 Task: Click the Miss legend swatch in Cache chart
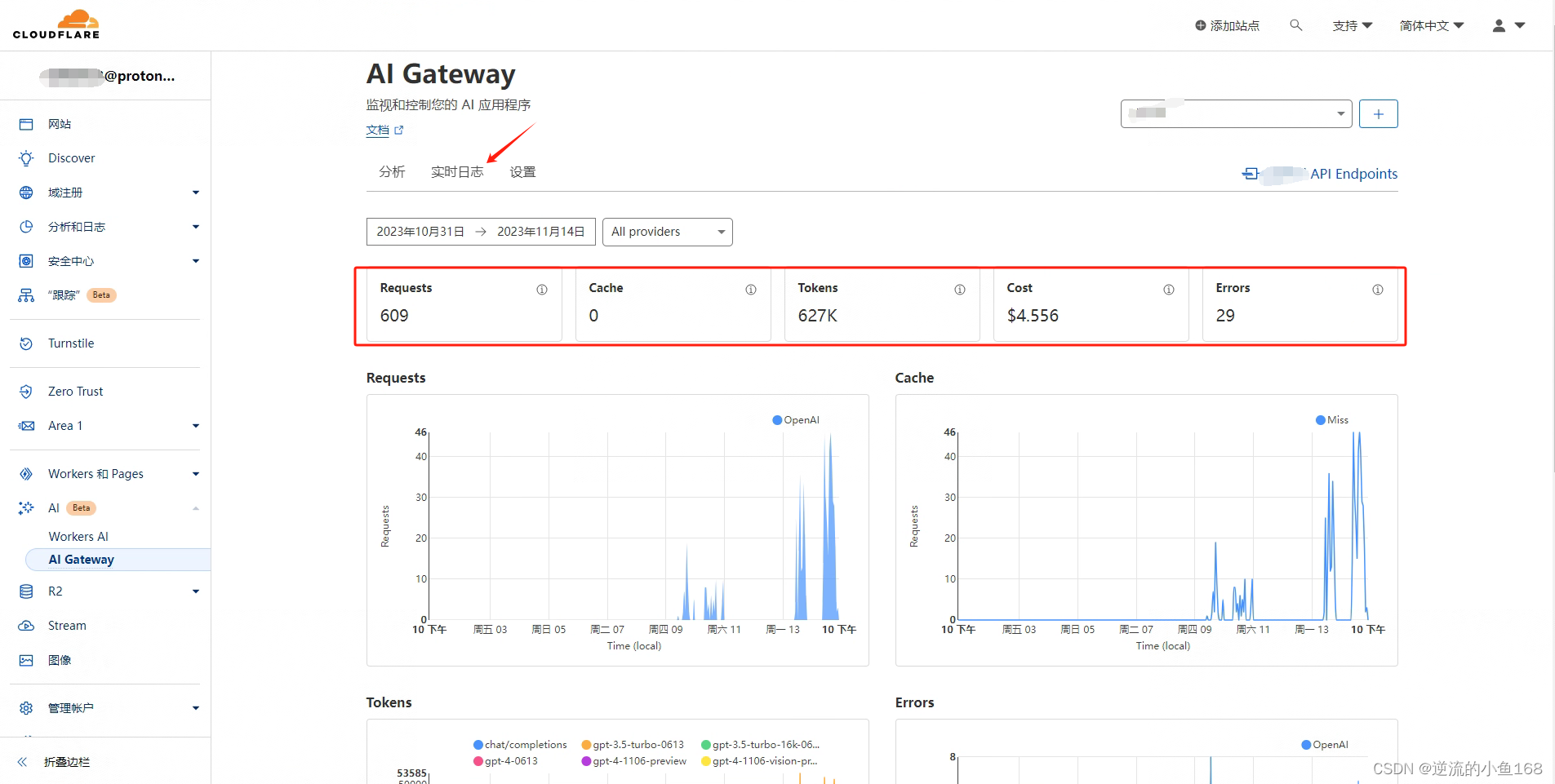[x=1321, y=420]
